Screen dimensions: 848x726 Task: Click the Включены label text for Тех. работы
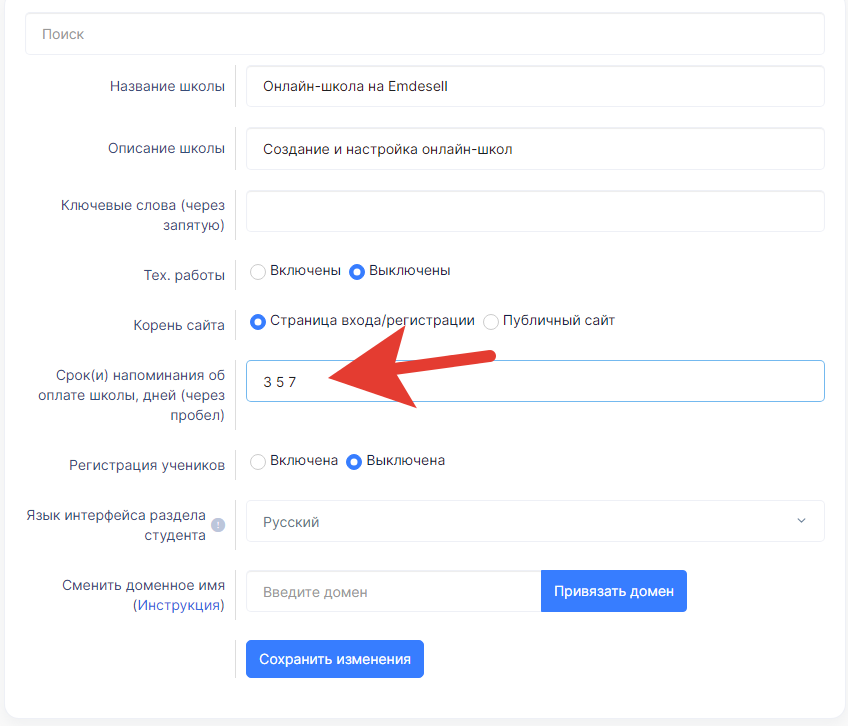click(305, 270)
